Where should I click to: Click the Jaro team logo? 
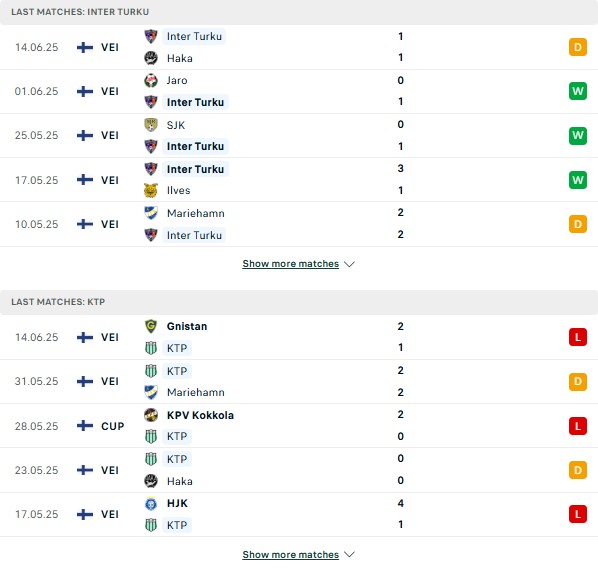coord(151,80)
